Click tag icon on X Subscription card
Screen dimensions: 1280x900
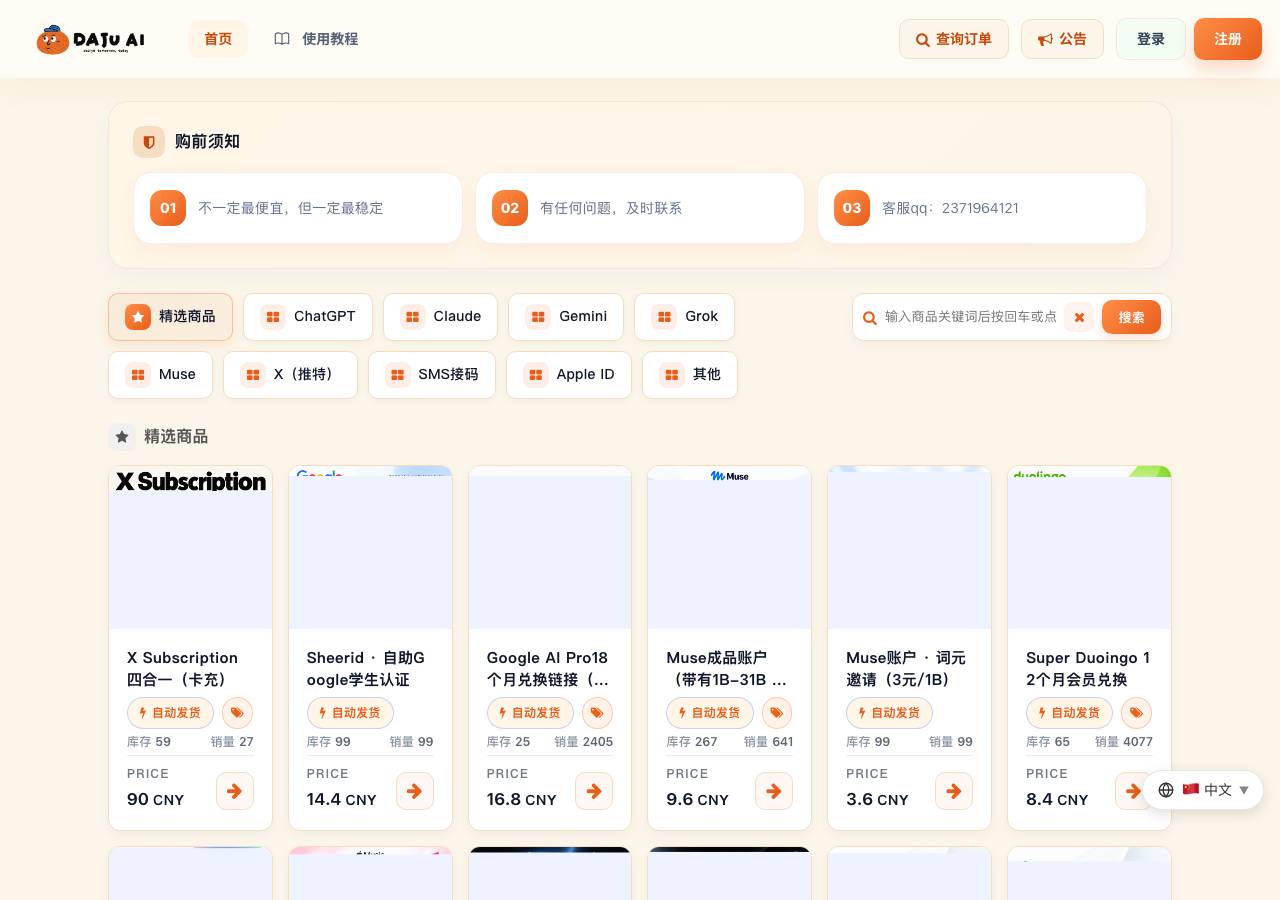coord(237,713)
